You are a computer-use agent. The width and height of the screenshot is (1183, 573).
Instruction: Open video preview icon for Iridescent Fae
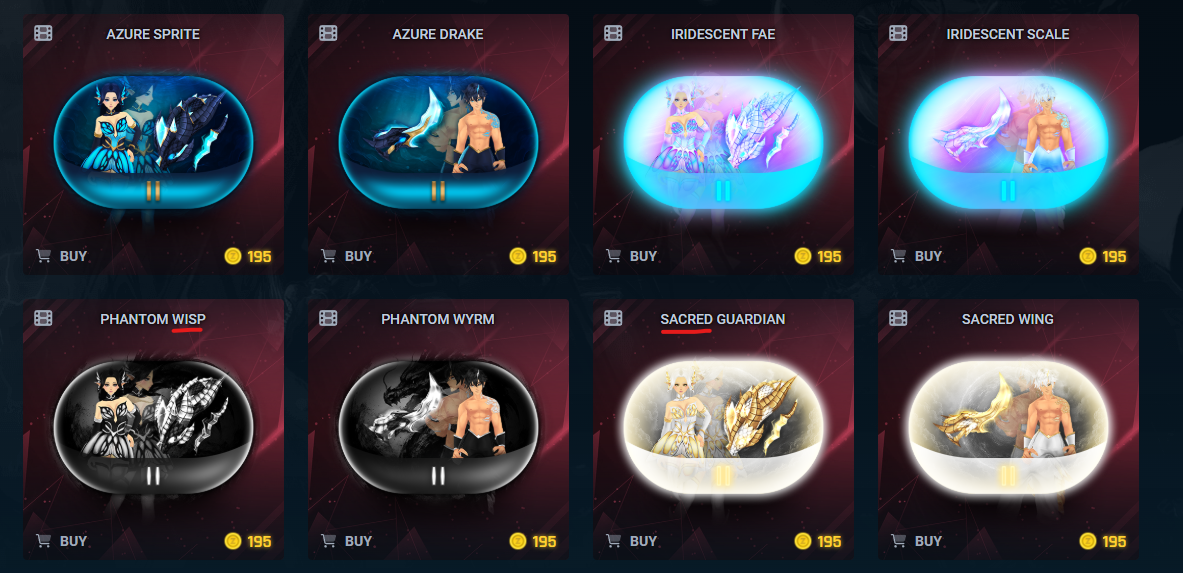click(x=613, y=33)
